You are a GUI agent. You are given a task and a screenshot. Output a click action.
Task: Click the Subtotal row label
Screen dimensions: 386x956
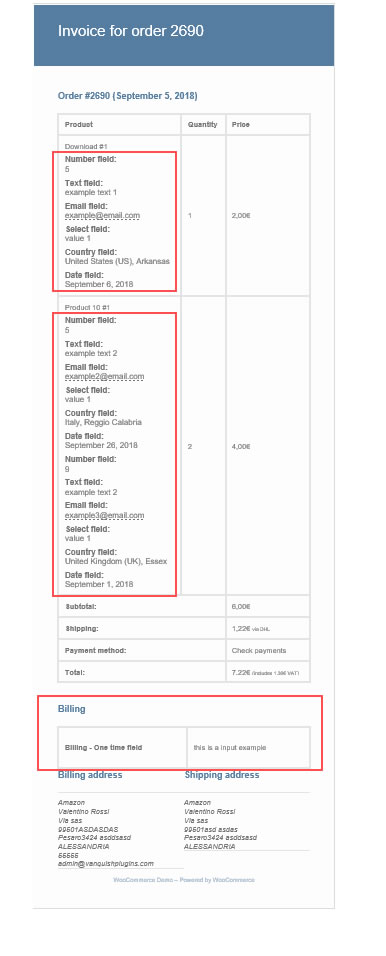(x=80, y=607)
